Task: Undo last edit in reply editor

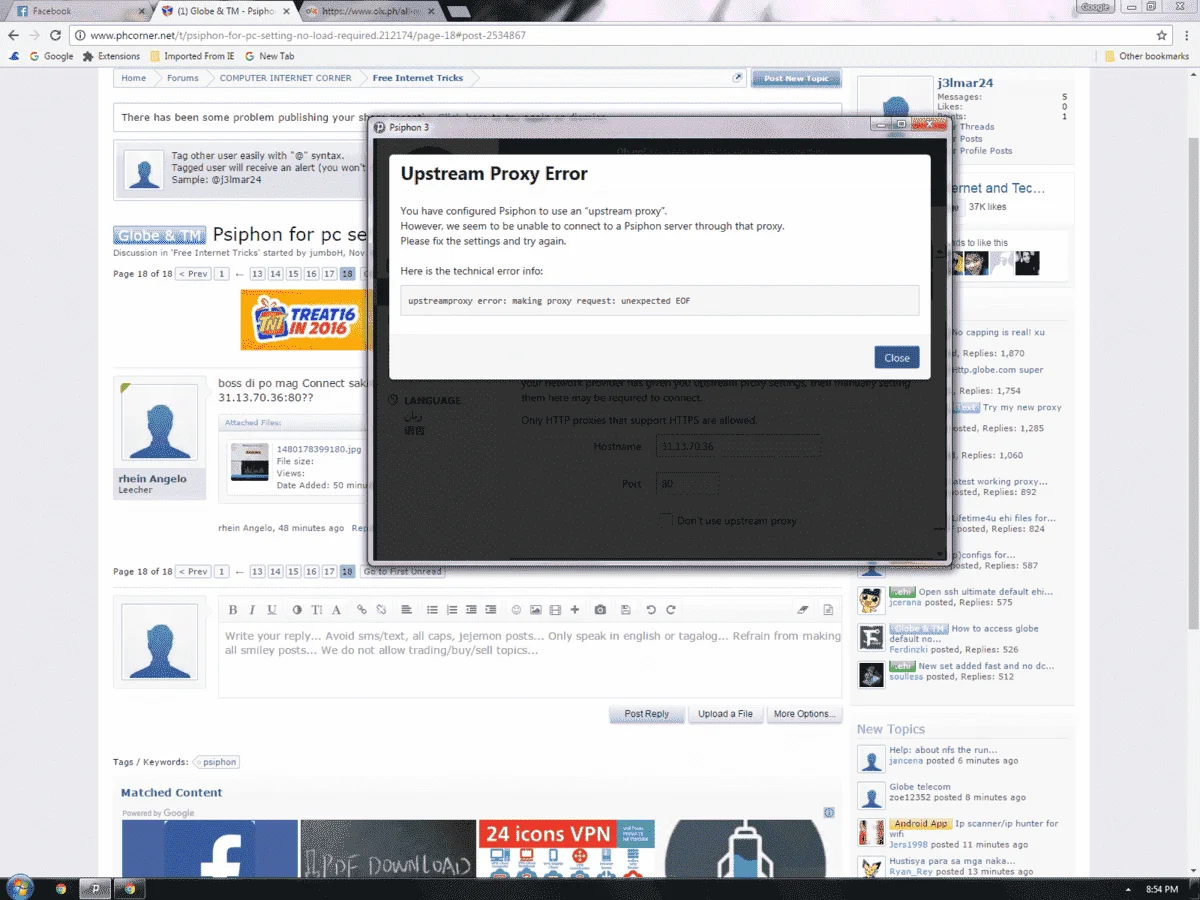Action: click(x=652, y=610)
